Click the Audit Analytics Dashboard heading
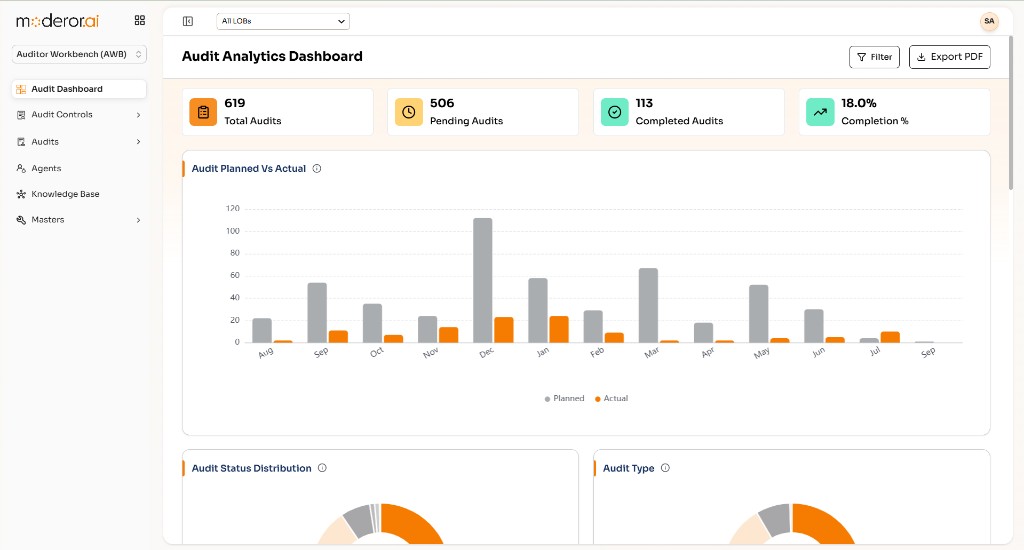 coord(272,56)
